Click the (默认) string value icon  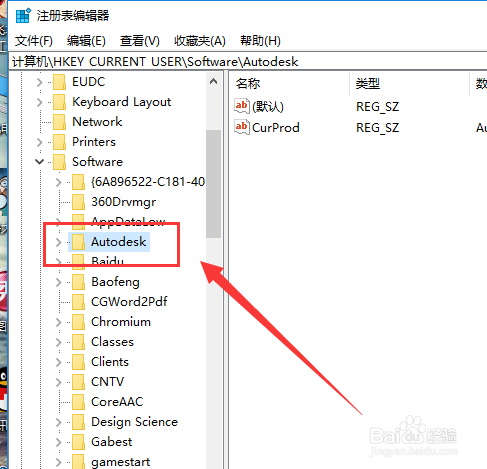[242, 107]
